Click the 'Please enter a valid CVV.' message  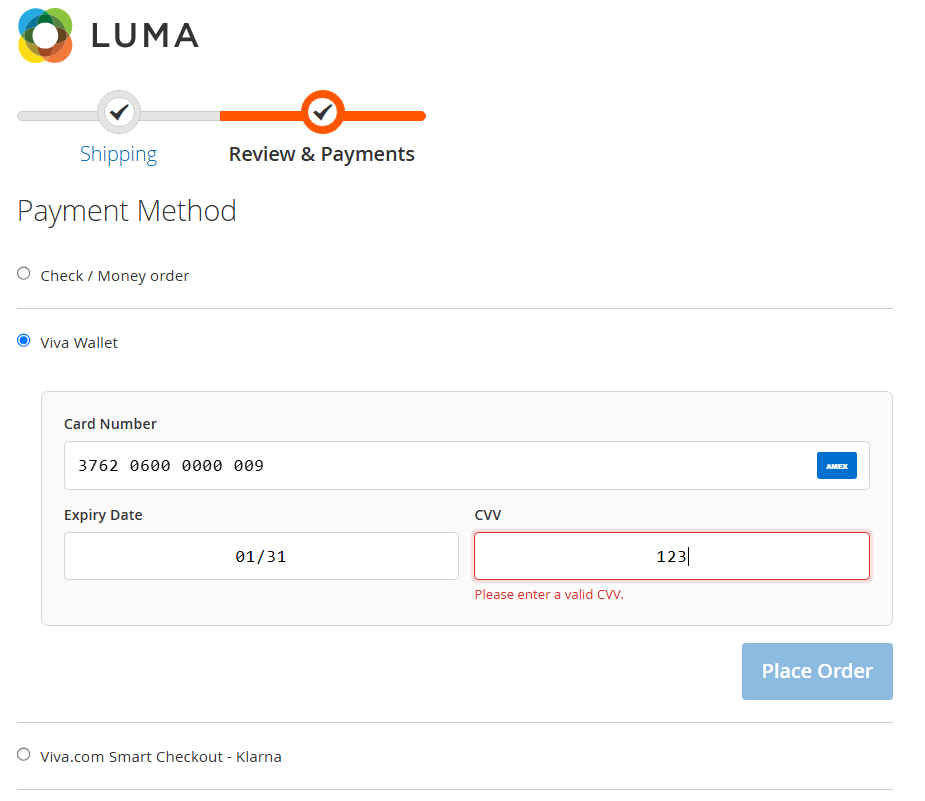coord(549,595)
